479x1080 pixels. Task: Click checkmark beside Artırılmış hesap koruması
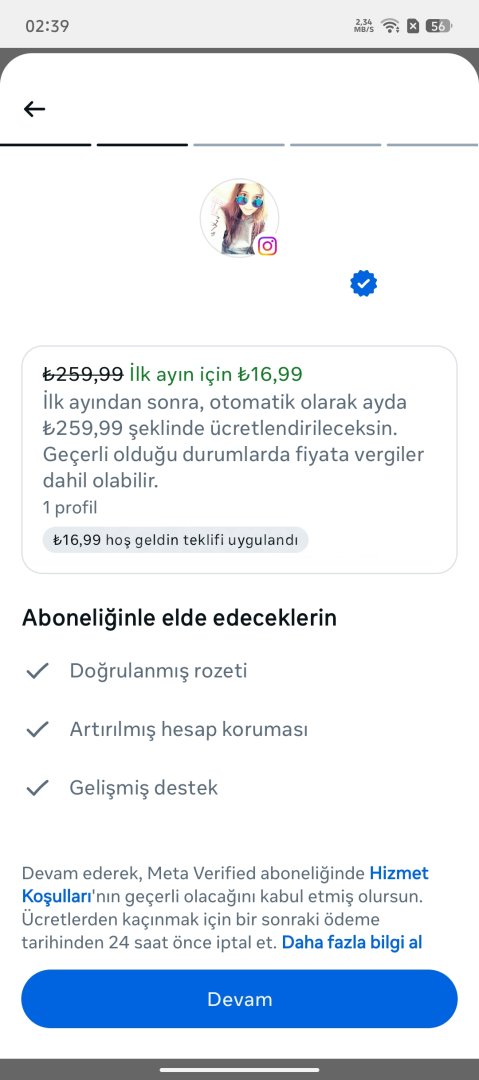tap(37, 729)
